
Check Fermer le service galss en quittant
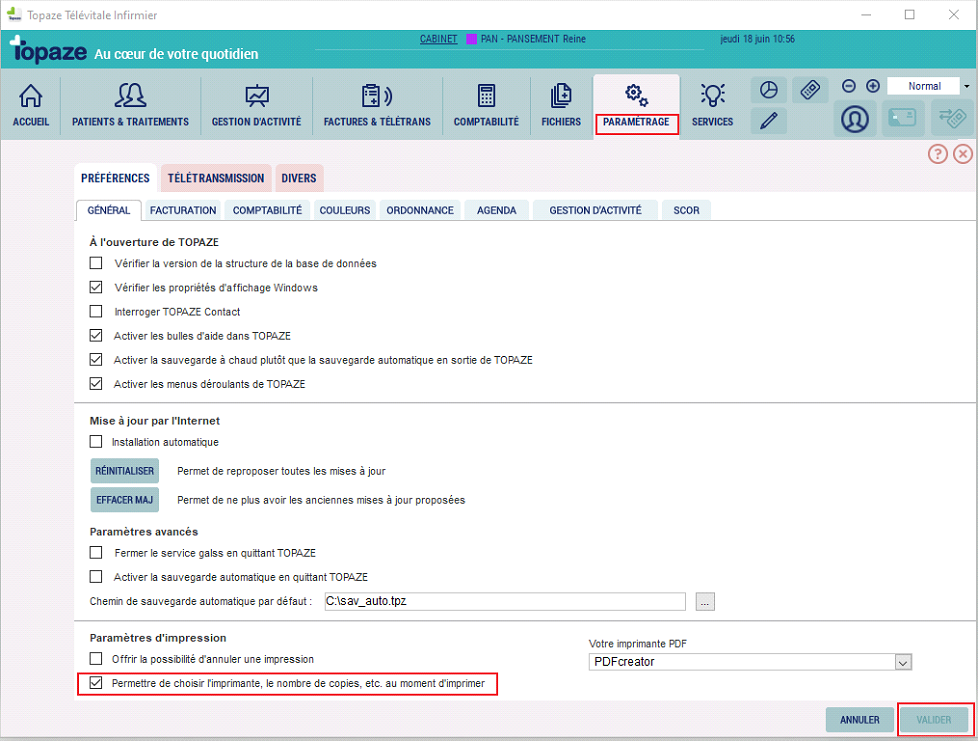coord(95,553)
